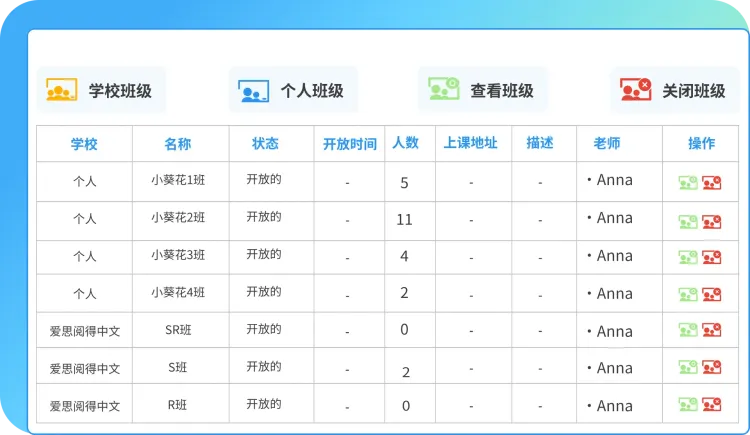Click the 学校 column header
Screen dimensions: 750x435
click(x=84, y=144)
